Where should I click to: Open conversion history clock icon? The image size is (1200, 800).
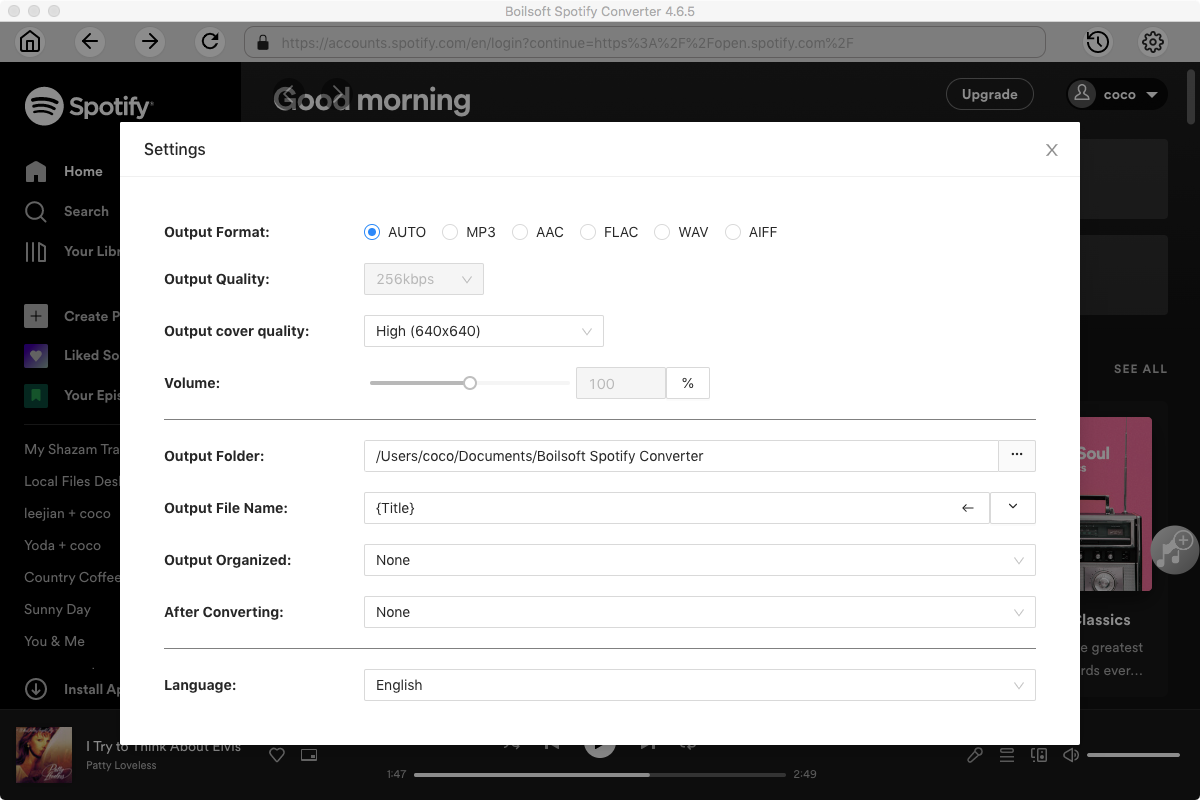pyautogui.click(x=1097, y=42)
